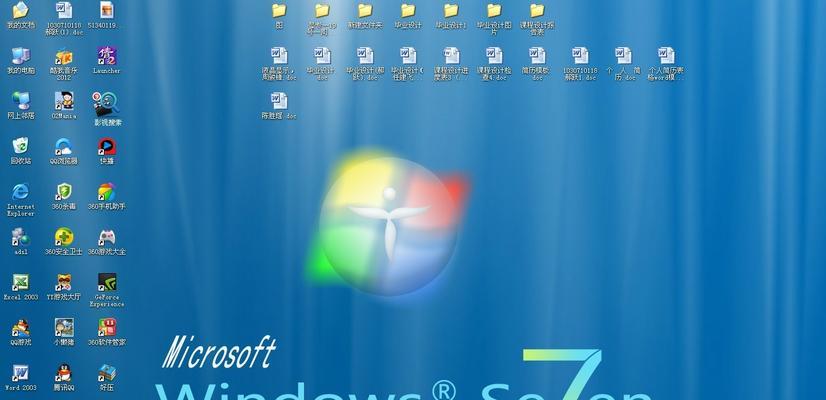Select the 1030710118 (1).doc file at left
This screenshot has width=826, height=400.
[64, 18]
